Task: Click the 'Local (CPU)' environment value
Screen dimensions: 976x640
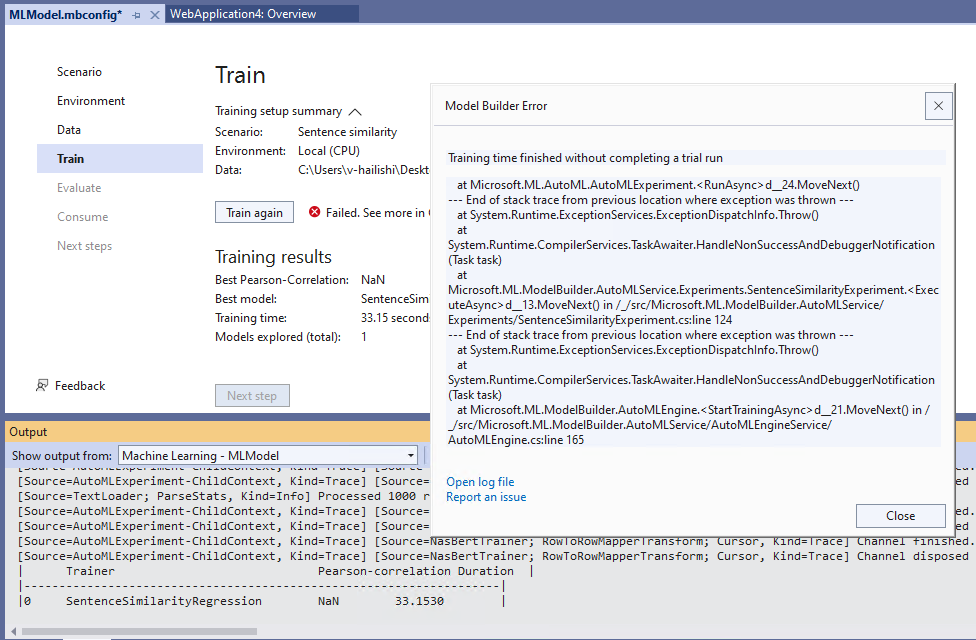Action: pyautogui.click(x=329, y=151)
